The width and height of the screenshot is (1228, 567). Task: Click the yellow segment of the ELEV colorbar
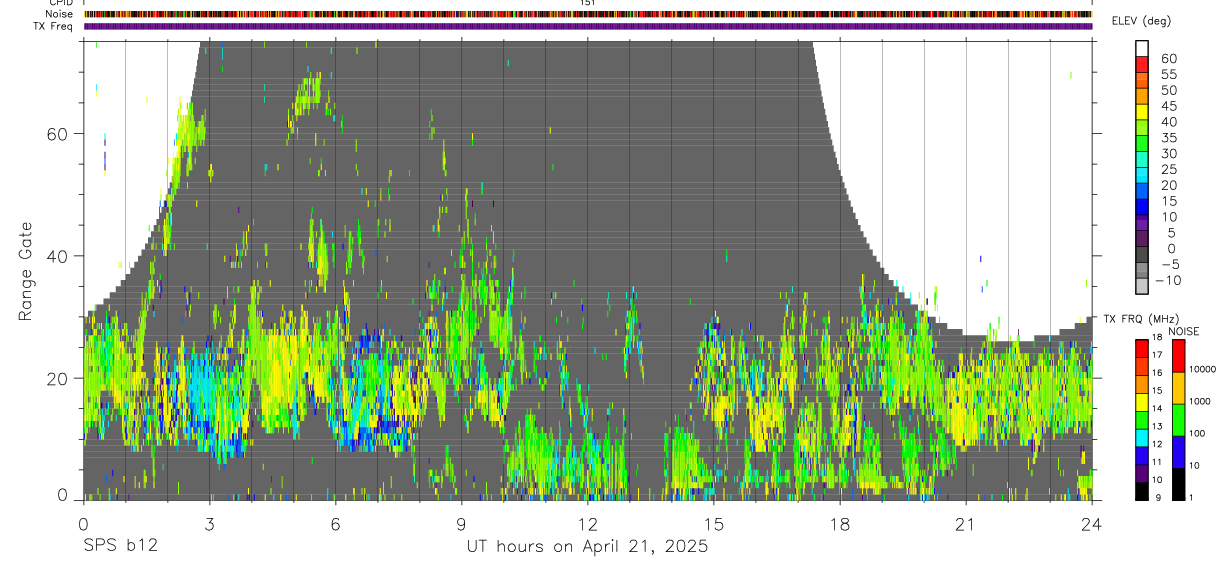1142,112
